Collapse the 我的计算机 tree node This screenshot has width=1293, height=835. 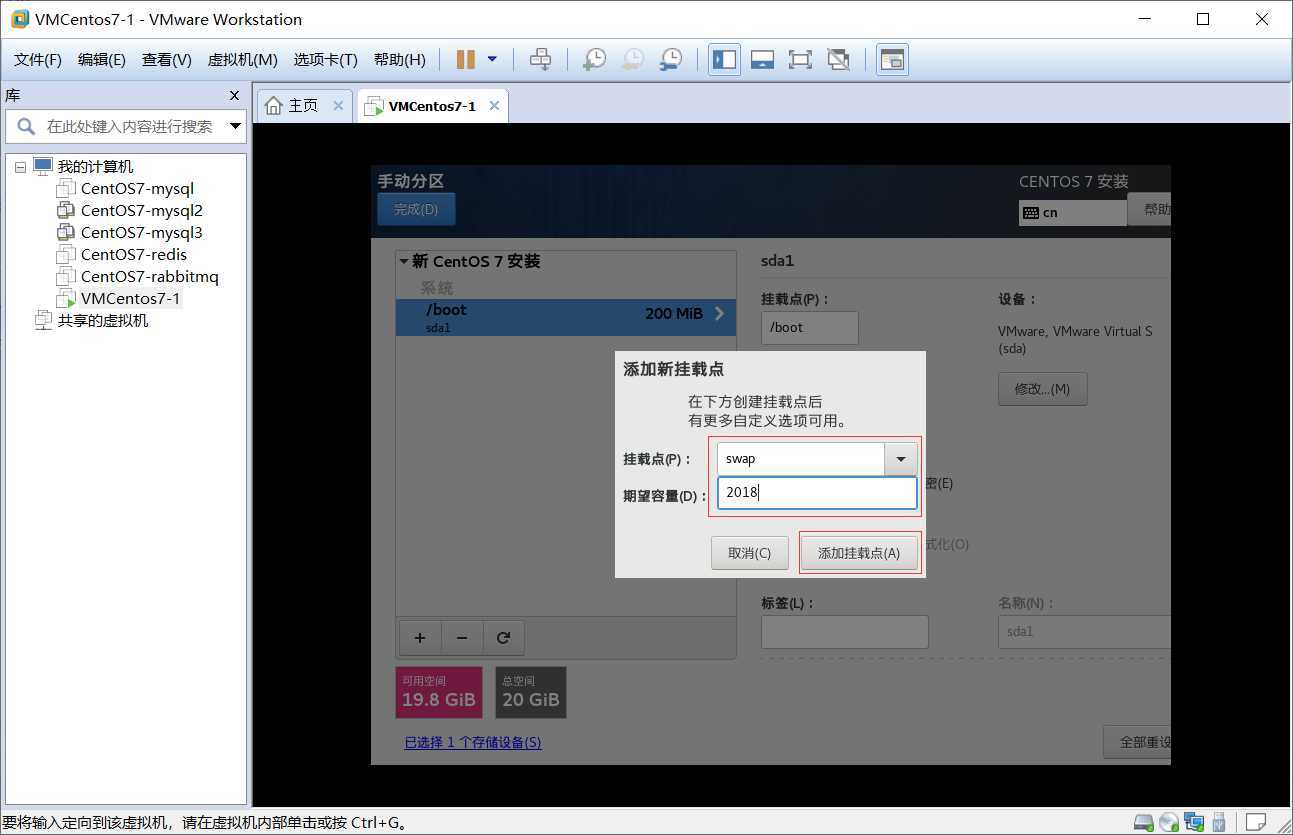click(x=20, y=167)
